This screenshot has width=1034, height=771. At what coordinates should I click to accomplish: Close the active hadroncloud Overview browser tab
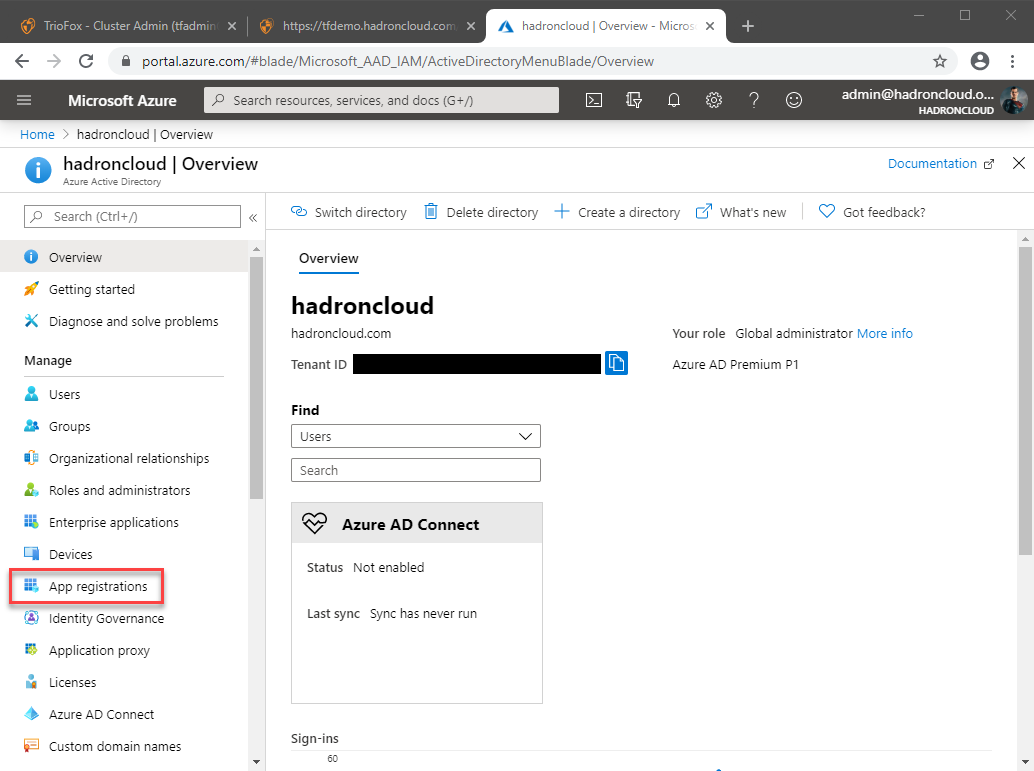(x=710, y=26)
